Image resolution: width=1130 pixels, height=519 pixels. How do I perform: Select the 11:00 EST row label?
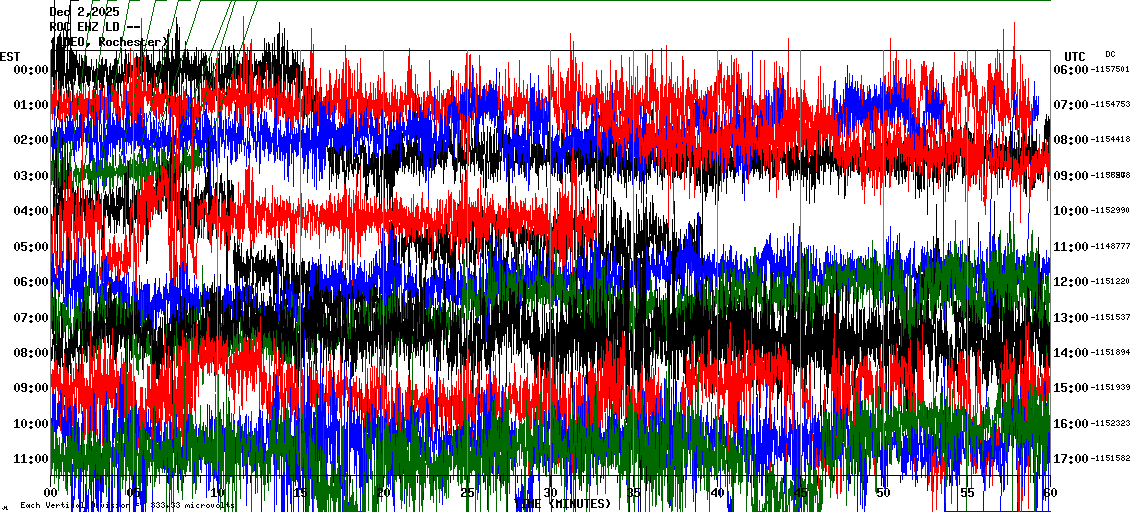(32, 459)
